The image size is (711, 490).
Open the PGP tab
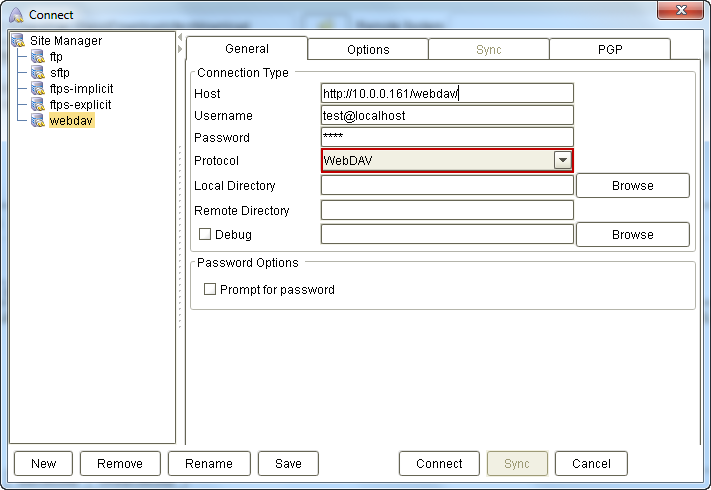click(609, 49)
